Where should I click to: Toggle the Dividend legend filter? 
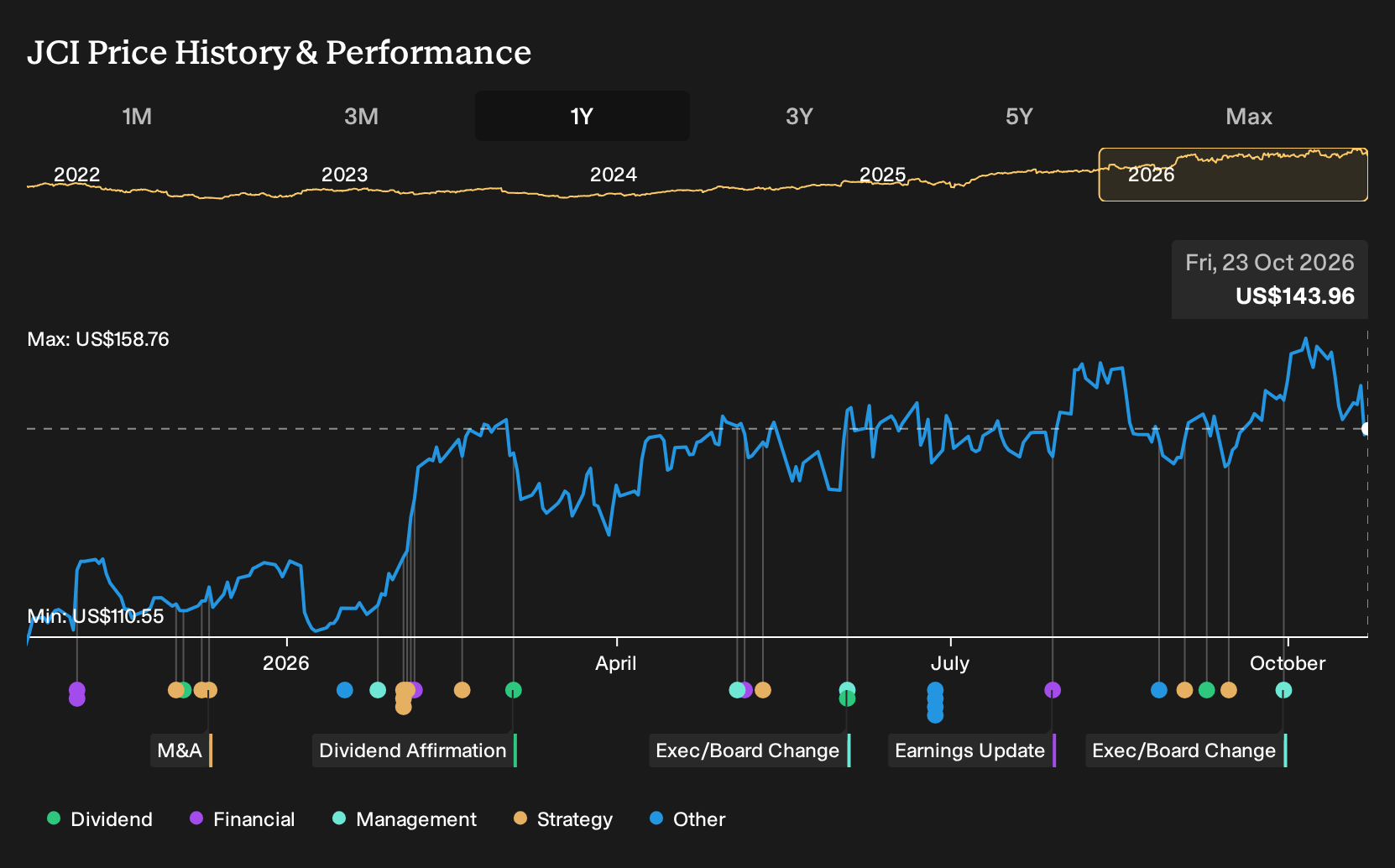pos(100,819)
